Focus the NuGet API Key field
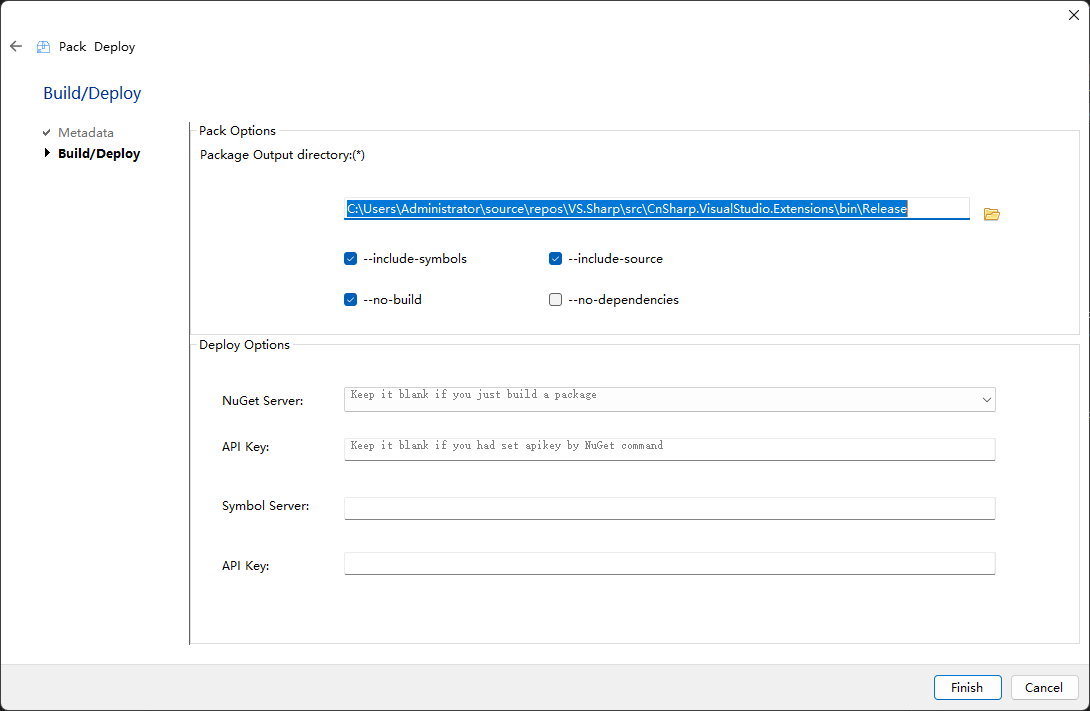Viewport: 1090px width, 711px height. pos(669,448)
